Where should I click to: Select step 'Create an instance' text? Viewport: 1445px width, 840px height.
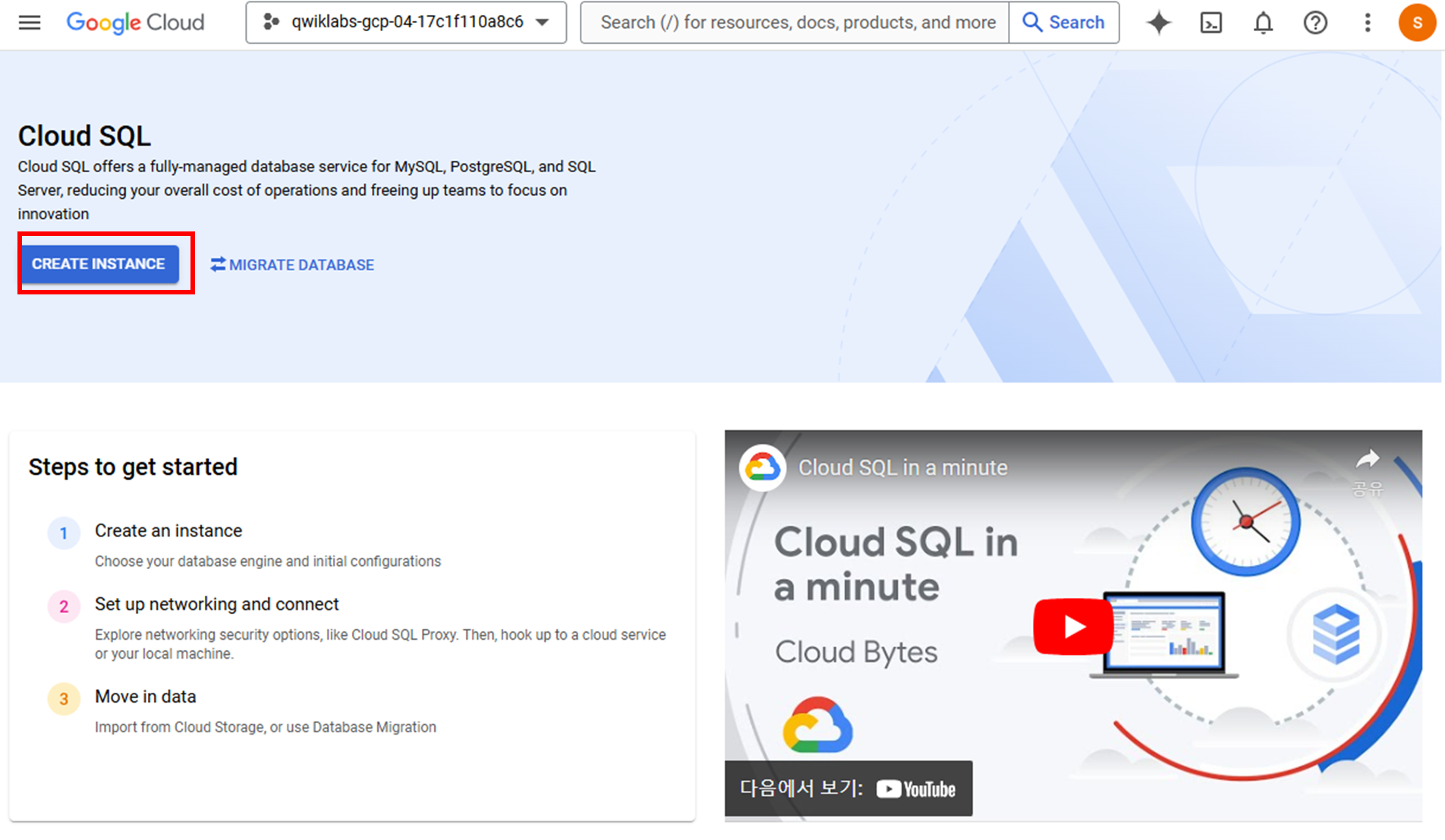[x=168, y=530]
